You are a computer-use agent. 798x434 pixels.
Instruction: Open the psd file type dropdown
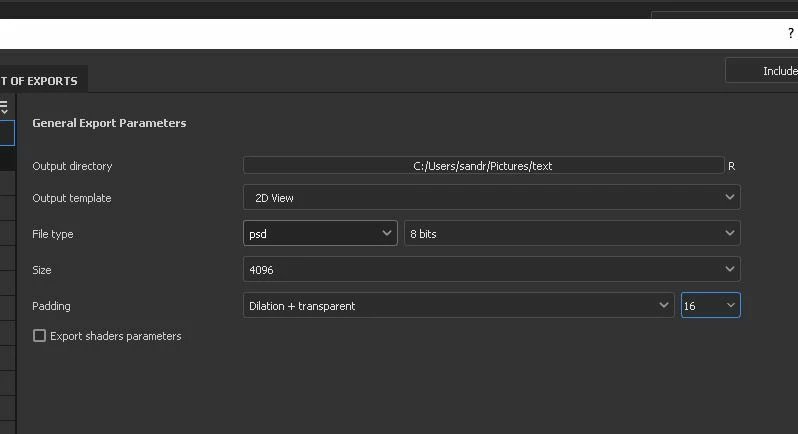[320, 234]
